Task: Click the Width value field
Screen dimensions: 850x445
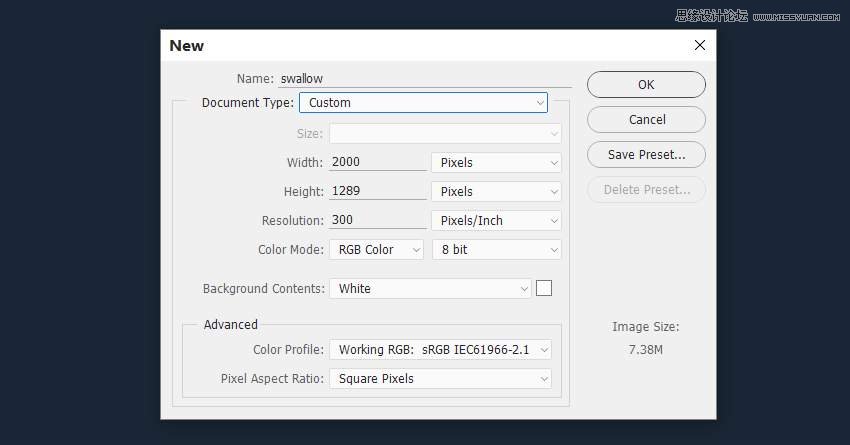Action: pyautogui.click(x=377, y=162)
